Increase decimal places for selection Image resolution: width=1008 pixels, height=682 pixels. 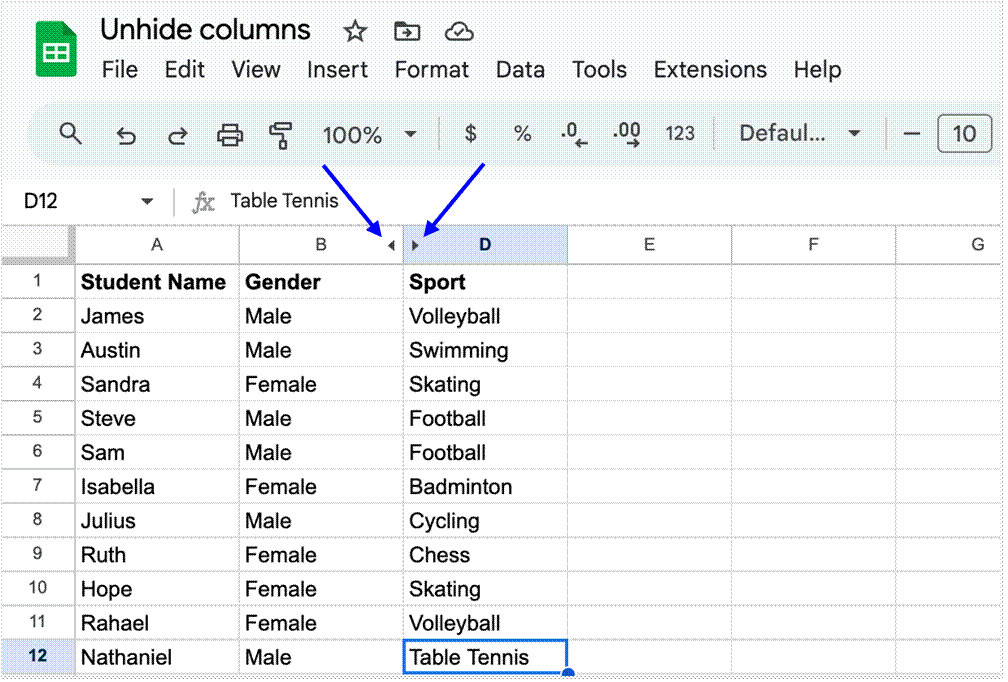pyautogui.click(x=625, y=133)
